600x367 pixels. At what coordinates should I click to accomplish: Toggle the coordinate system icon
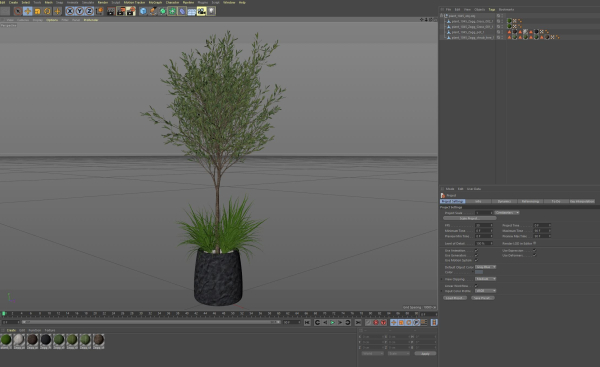pyautogui.click(x=99, y=11)
